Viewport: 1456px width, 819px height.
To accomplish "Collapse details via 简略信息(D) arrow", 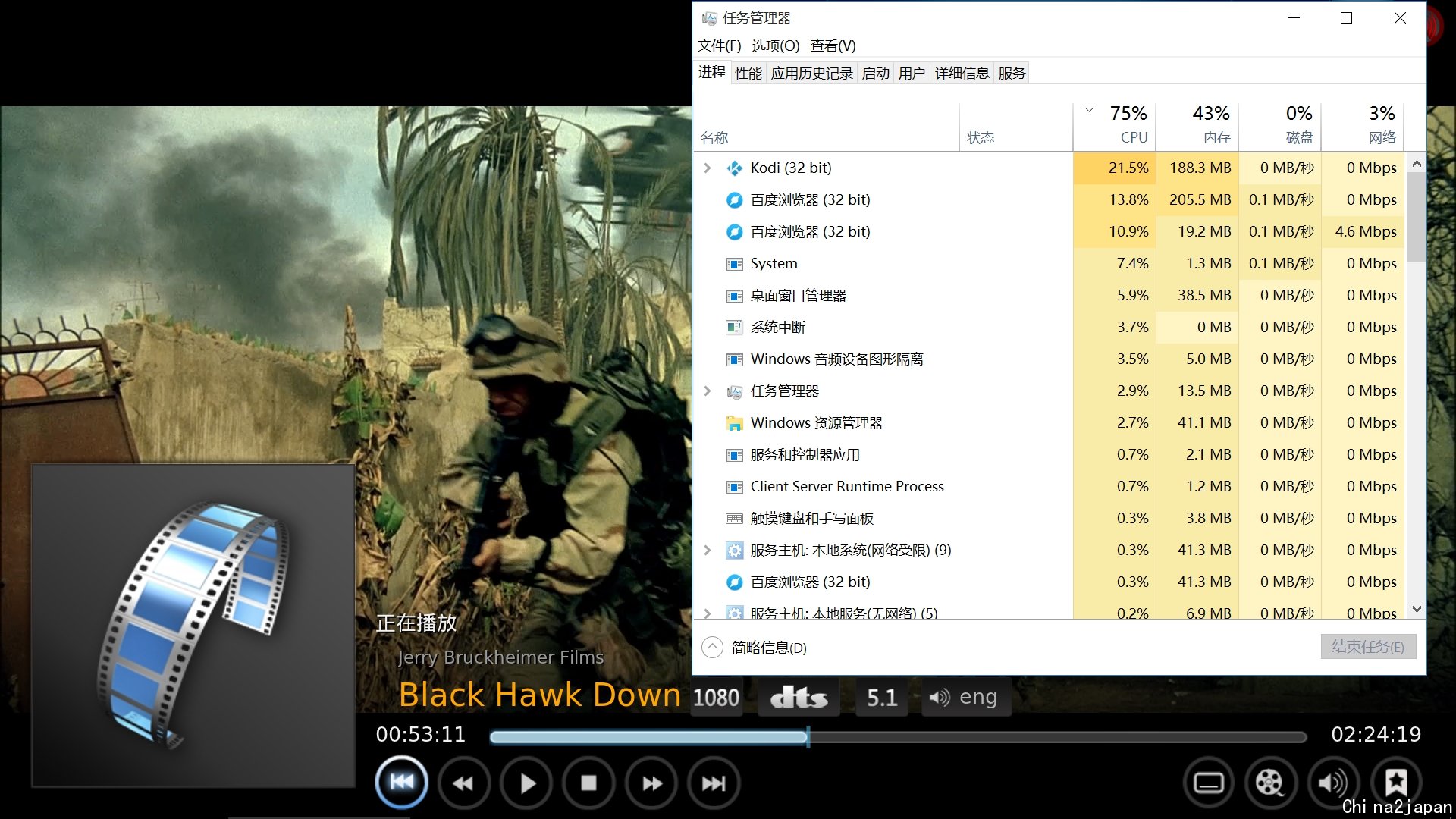I will tap(712, 647).
